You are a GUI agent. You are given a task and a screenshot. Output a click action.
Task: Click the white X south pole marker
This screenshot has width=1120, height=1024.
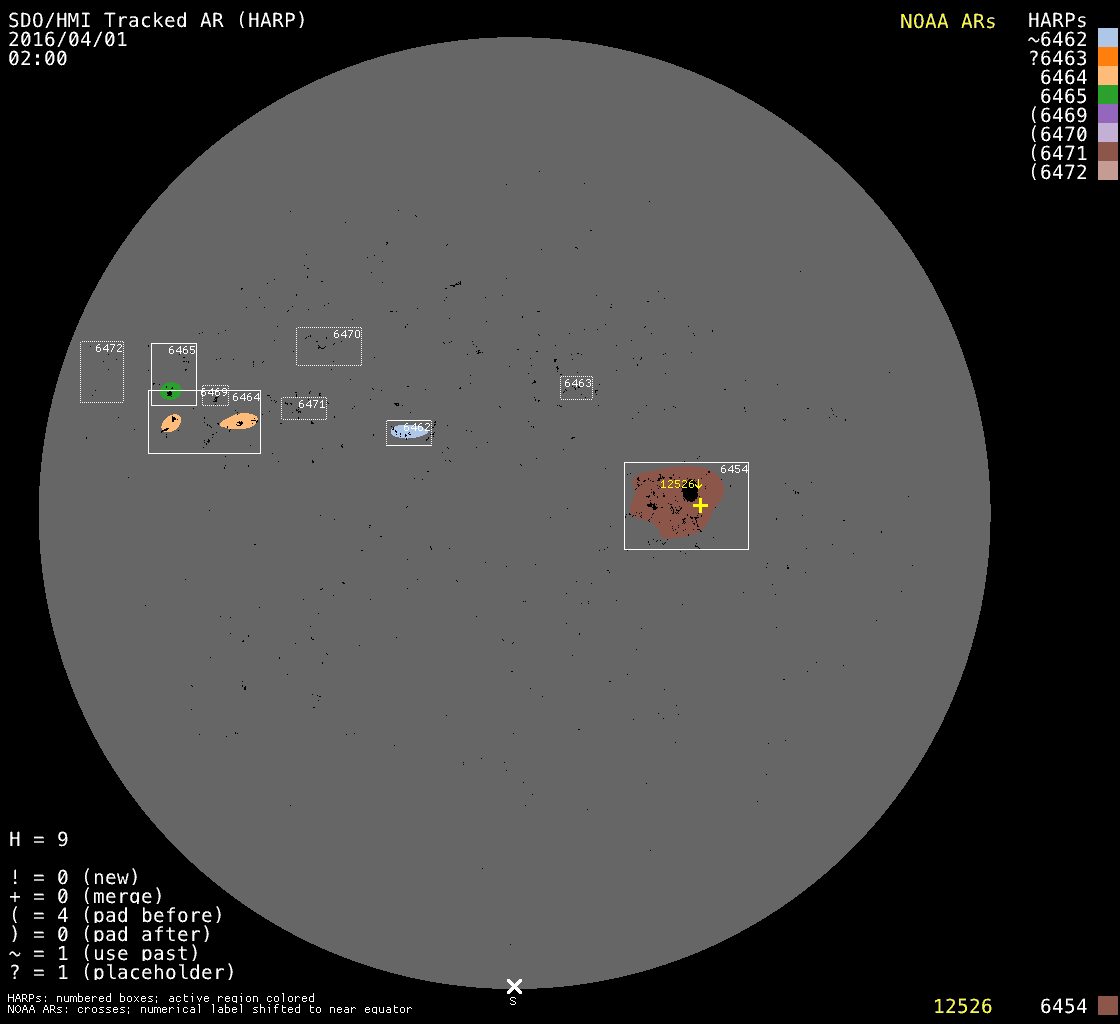coord(514,986)
